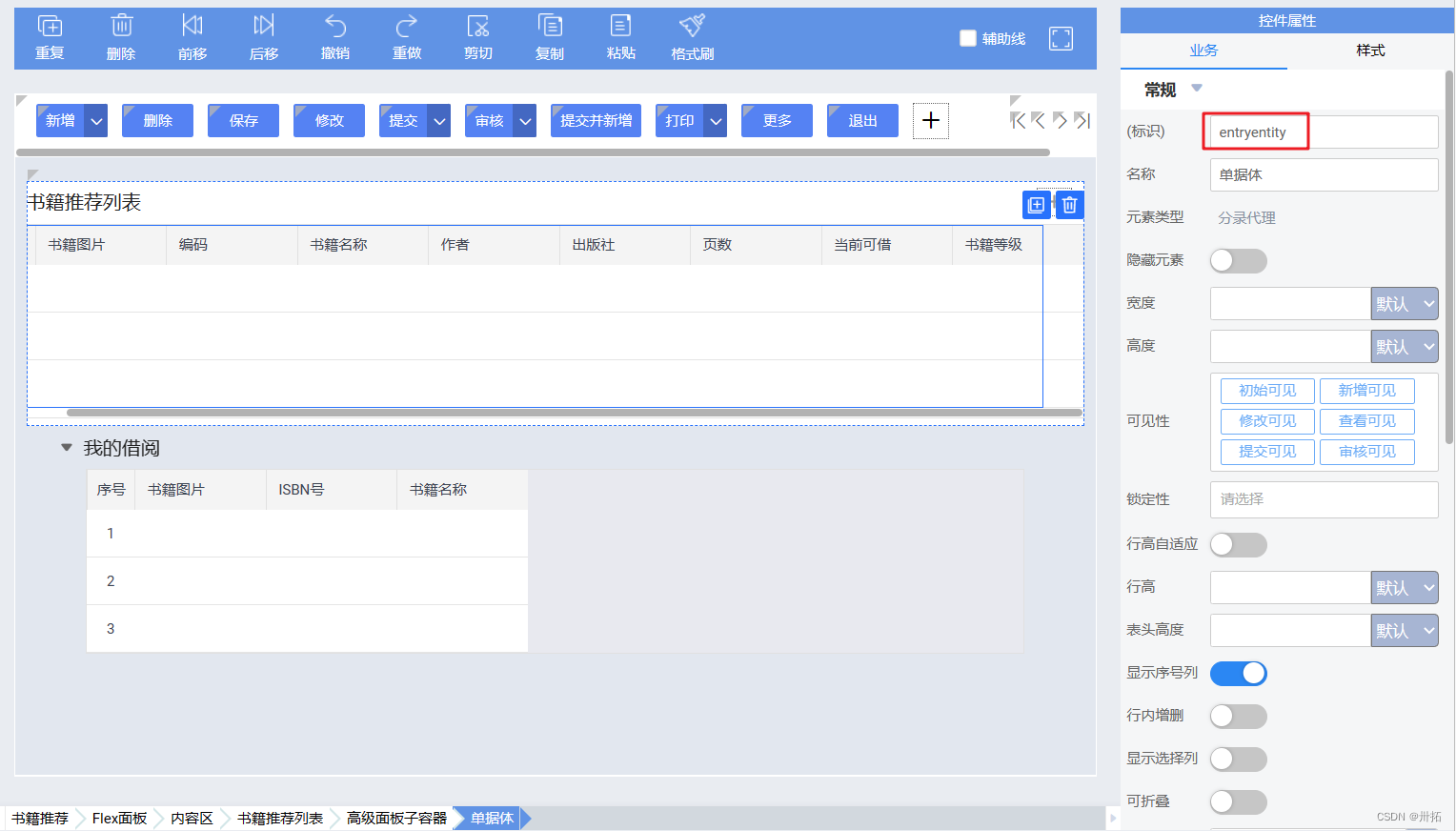This screenshot has width=1456, height=831.
Task: Toggle the 显示选择列 switch
Action: click(1238, 760)
